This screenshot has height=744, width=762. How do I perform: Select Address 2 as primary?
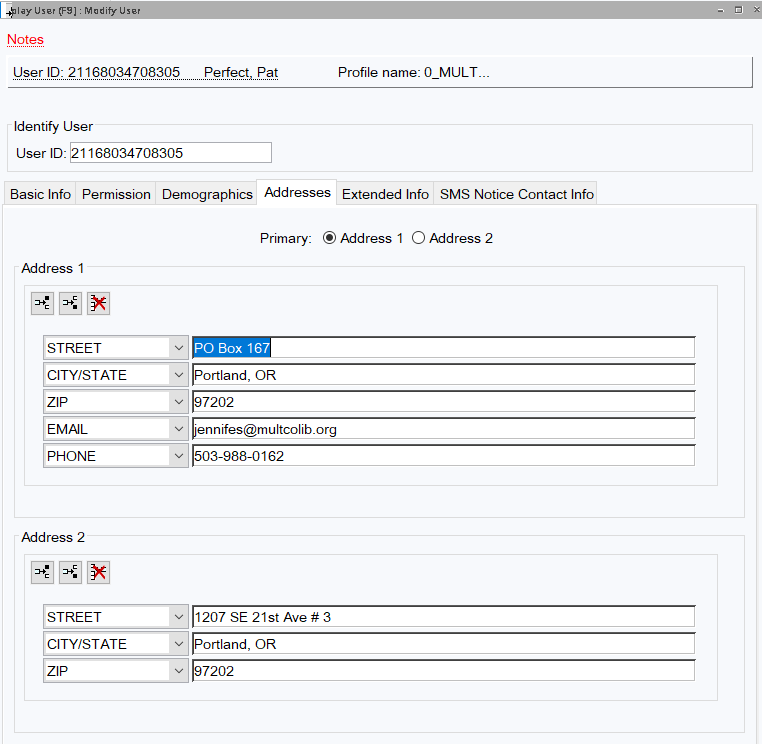click(x=418, y=238)
